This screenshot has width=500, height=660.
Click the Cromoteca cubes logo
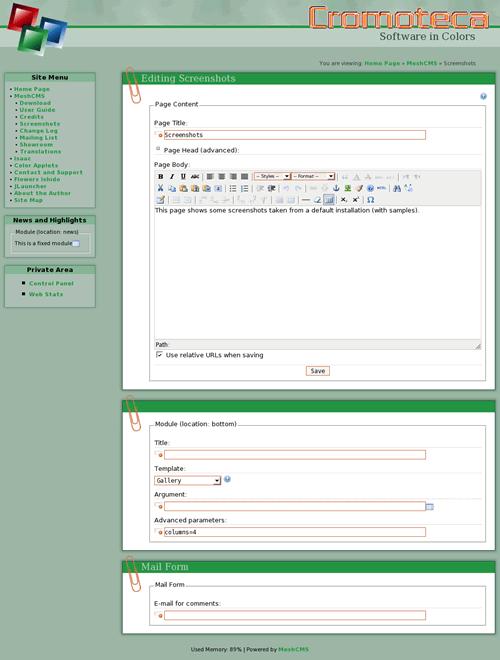point(37,29)
